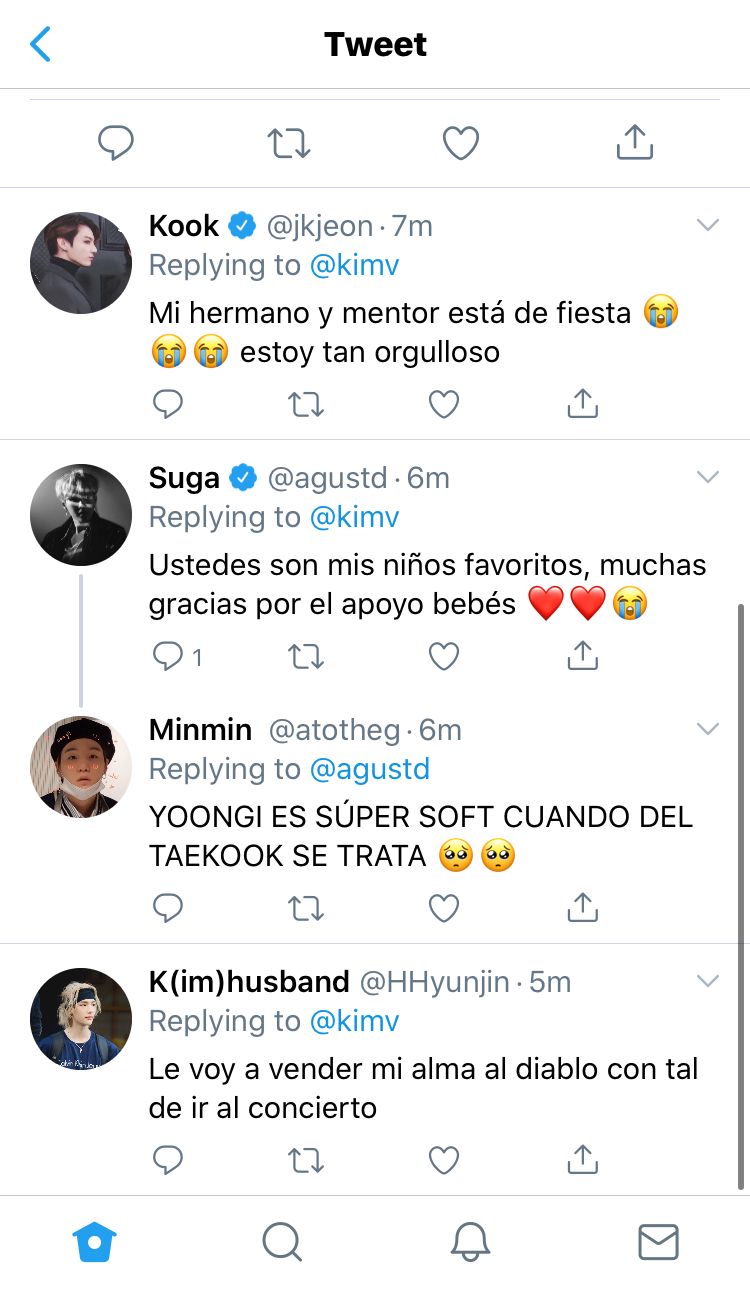Retweet Suga's reply to @kimv
Viewport: 750px width, 1294px height.
[306, 656]
